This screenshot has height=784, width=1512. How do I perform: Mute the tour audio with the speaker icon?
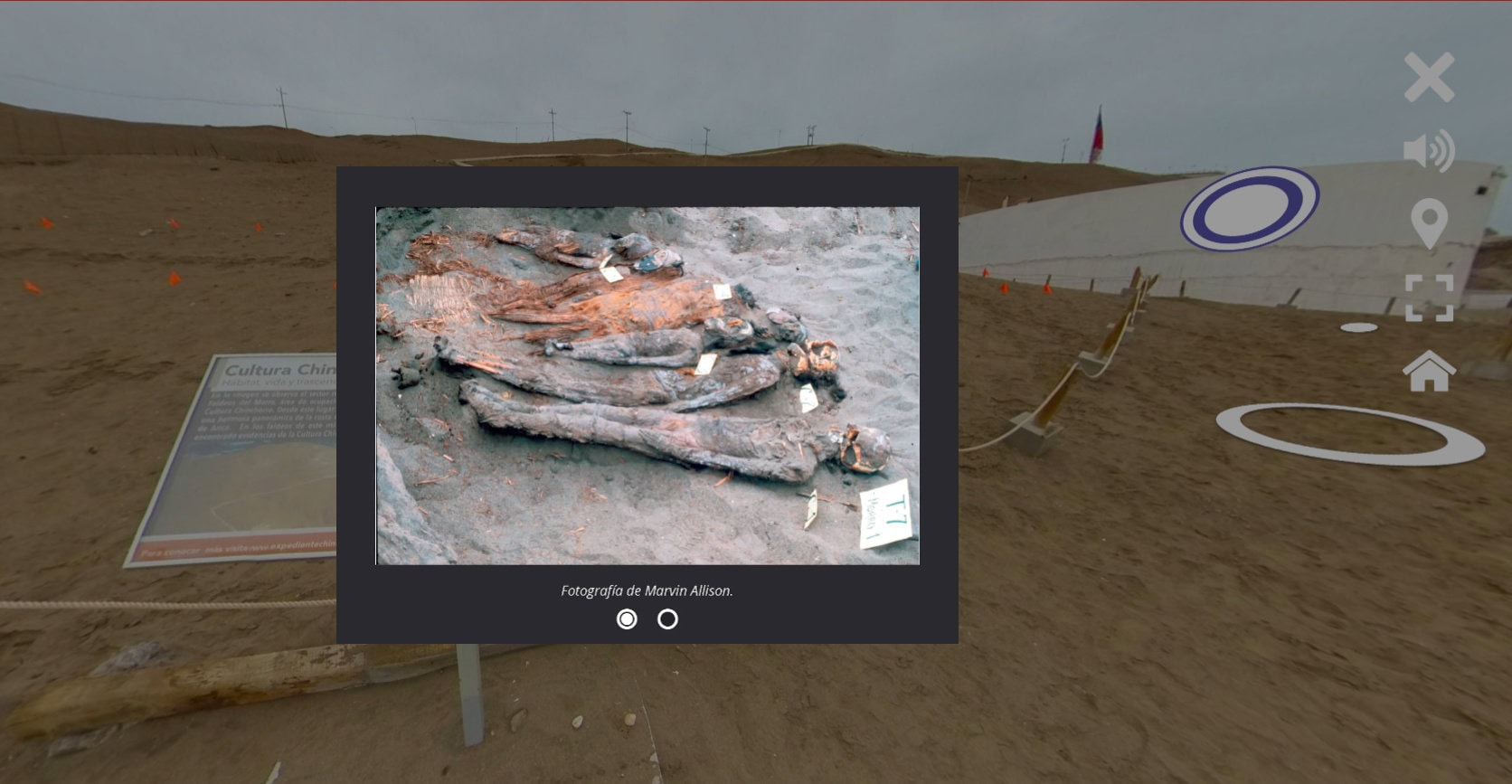(x=1428, y=151)
